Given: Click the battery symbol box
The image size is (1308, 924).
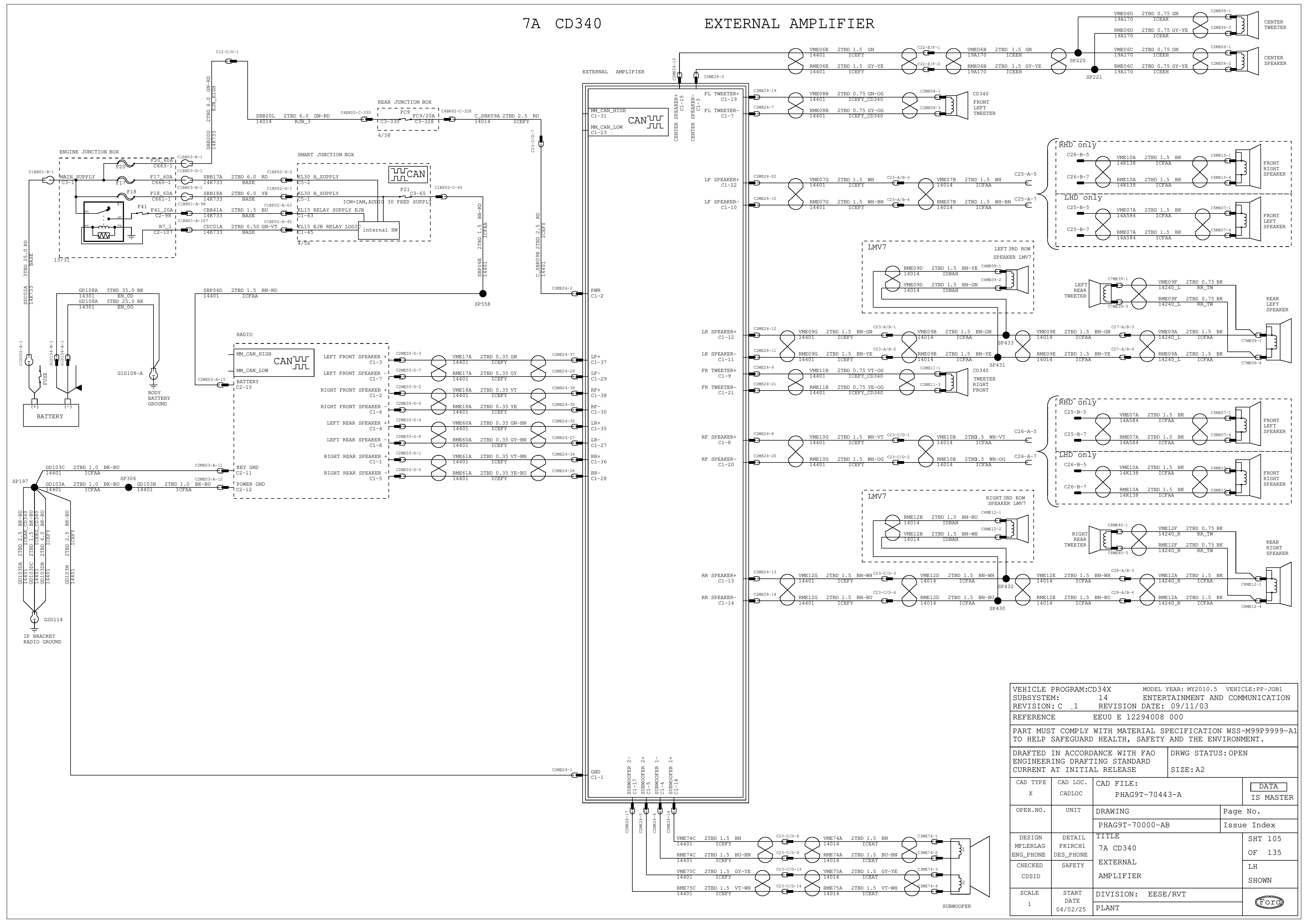Looking at the screenshot, I should coord(50,416).
